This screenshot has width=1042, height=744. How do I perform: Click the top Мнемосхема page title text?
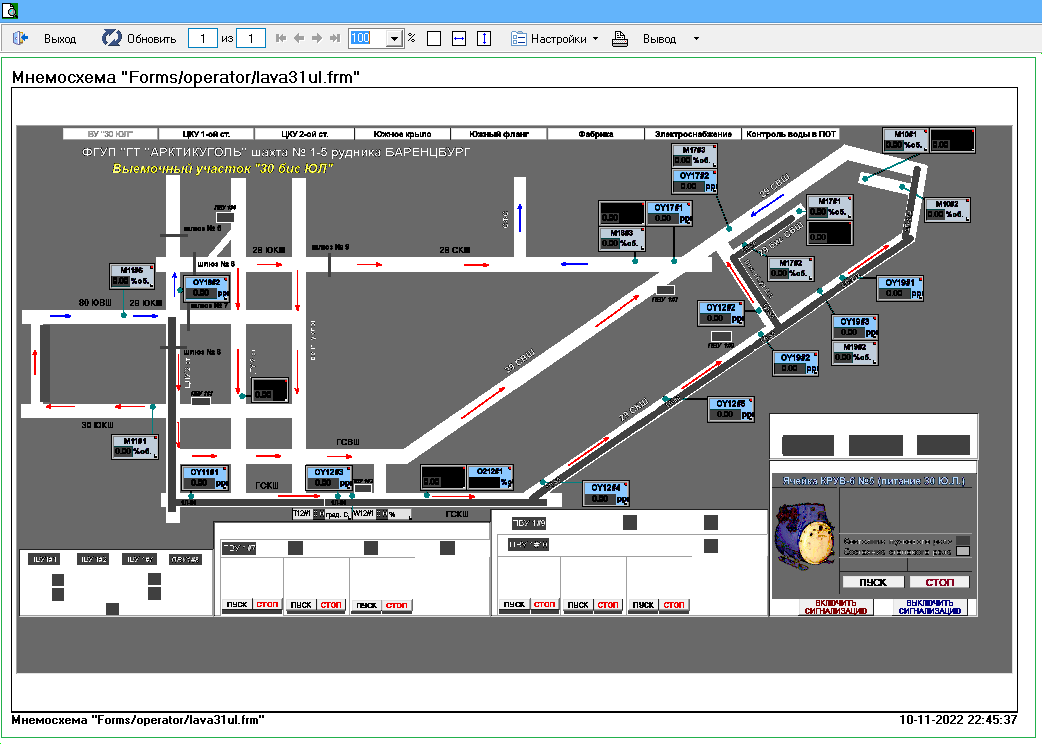click(185, 77)
